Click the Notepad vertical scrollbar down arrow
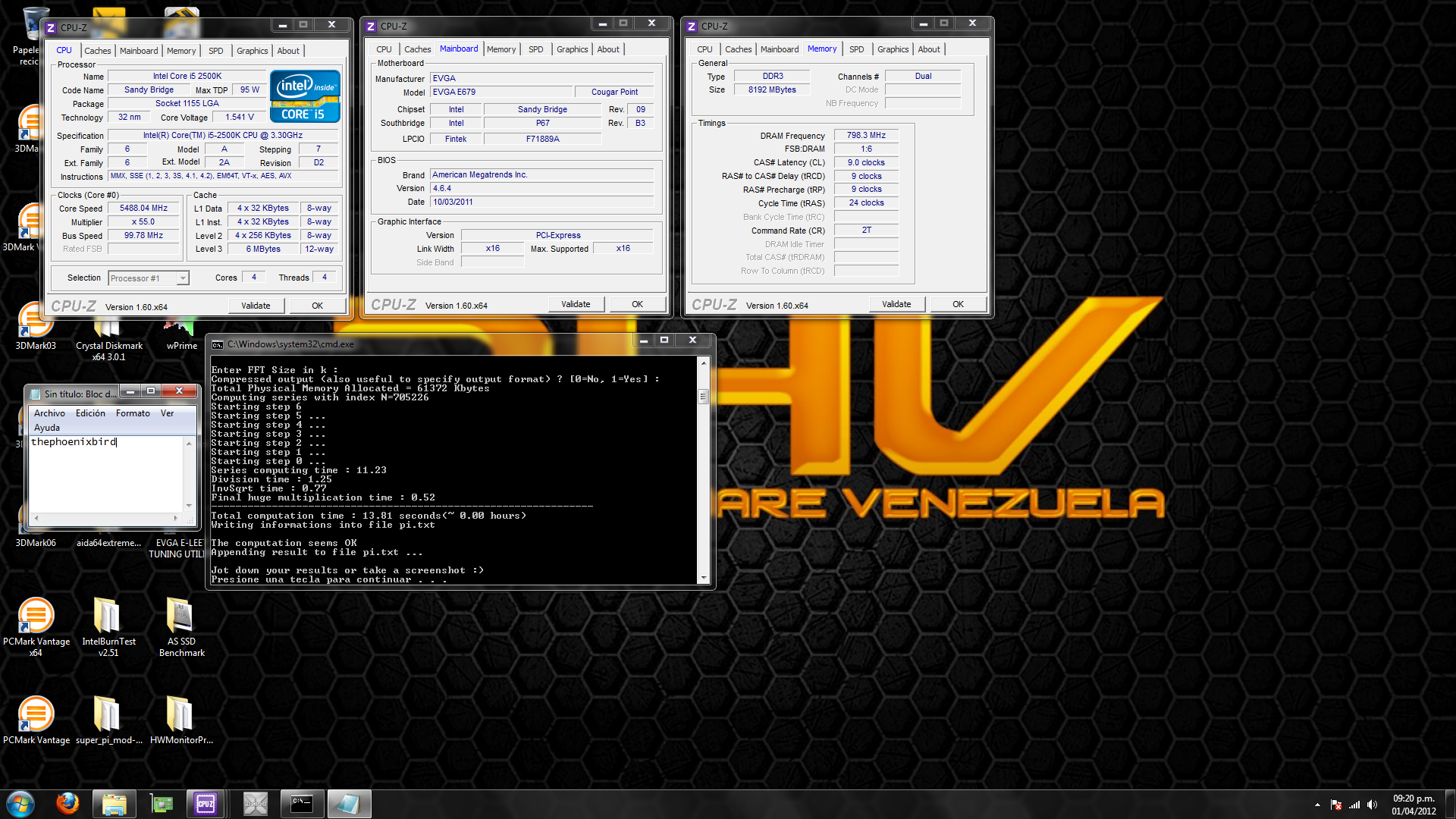Viewport: 1456px width, 819px height. [189, 506]
